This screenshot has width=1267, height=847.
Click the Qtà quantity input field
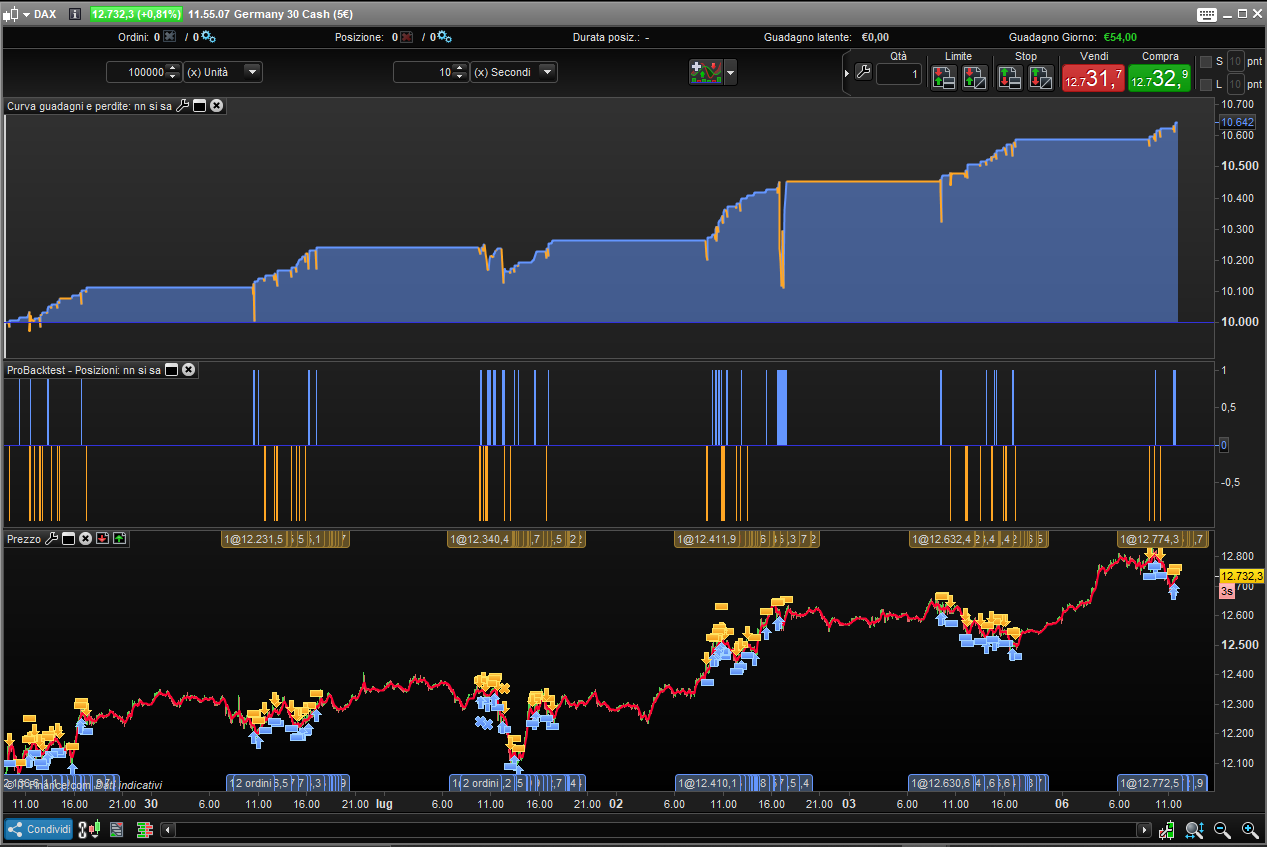click(898, 74)
